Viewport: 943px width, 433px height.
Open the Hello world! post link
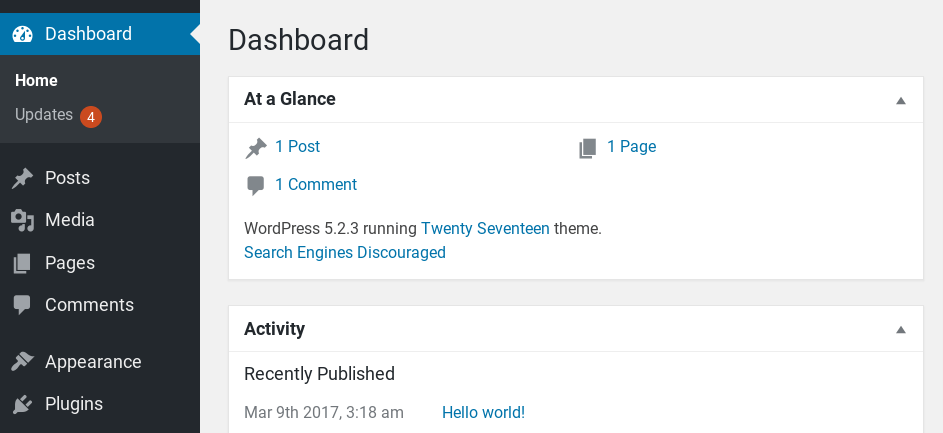click(x=483, y=412)
